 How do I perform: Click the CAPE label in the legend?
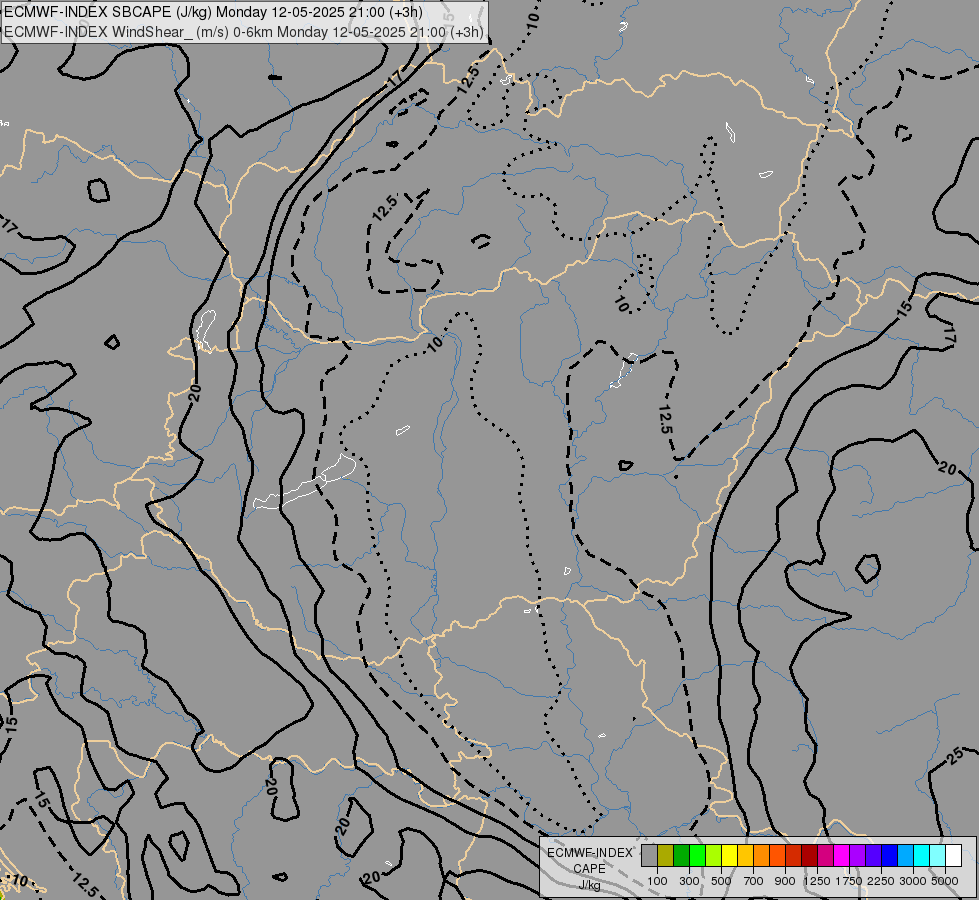[589, 869]
